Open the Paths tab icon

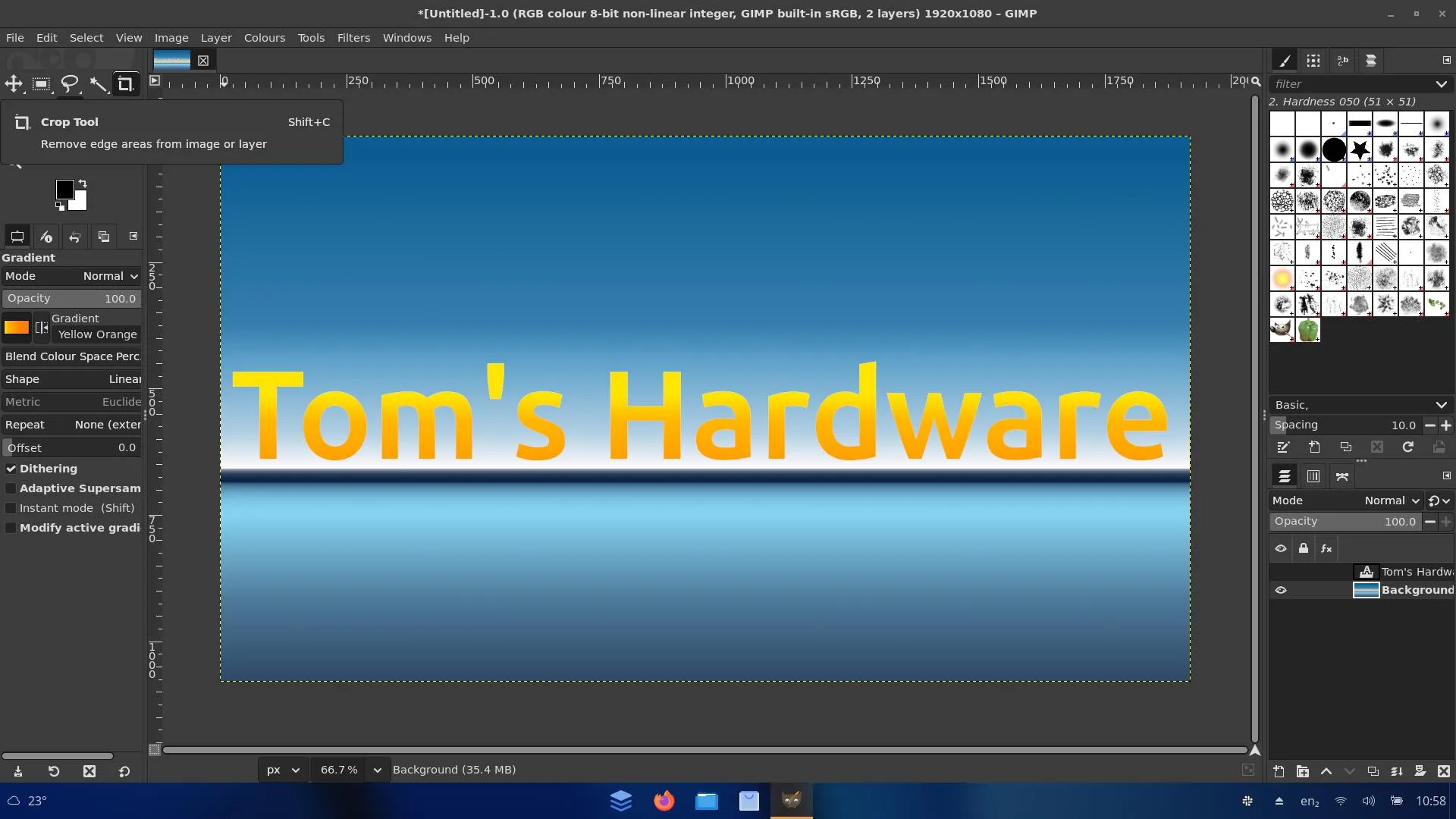(1342, 476)
